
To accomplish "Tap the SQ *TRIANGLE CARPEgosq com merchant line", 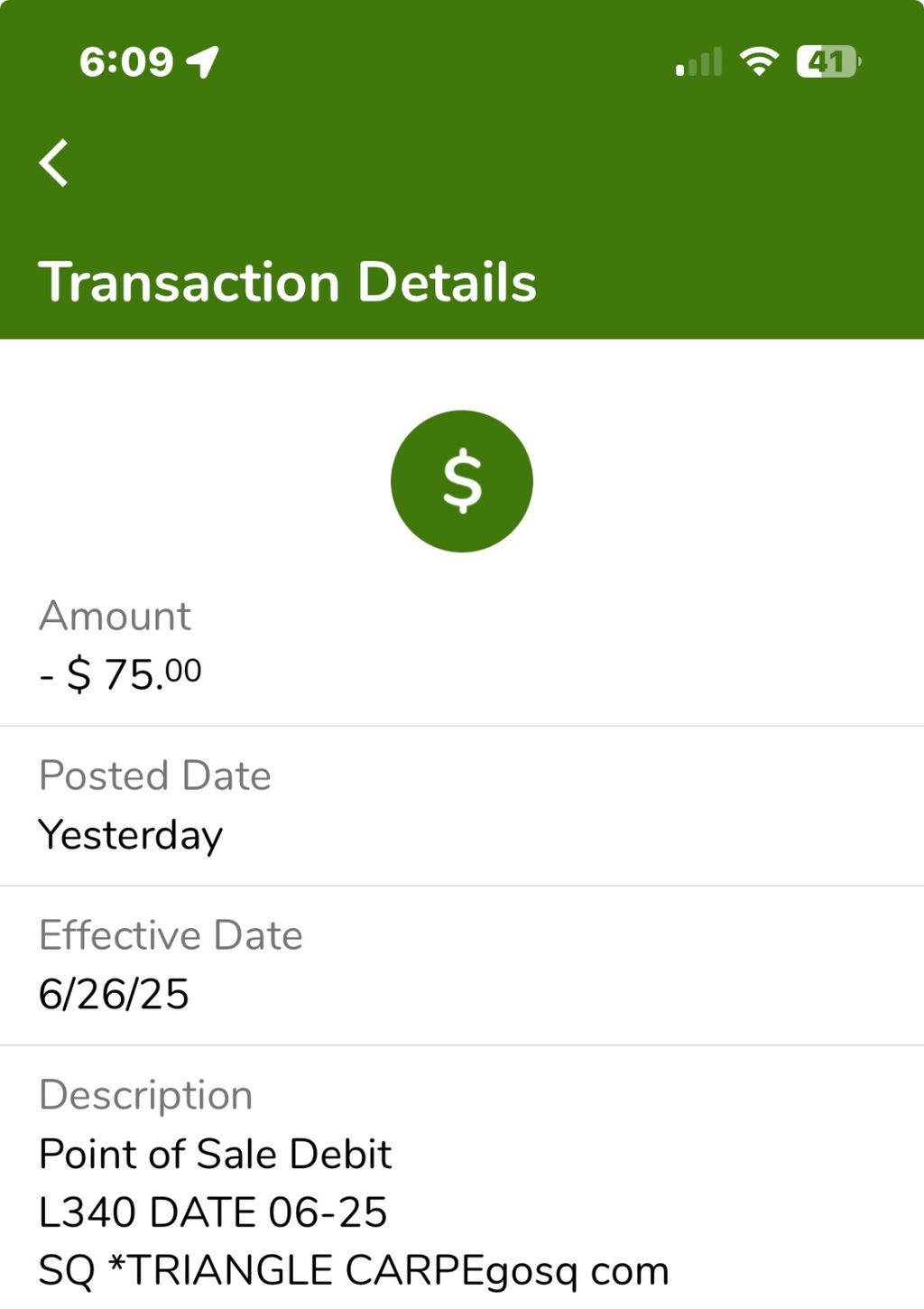I will point(354,1271).
